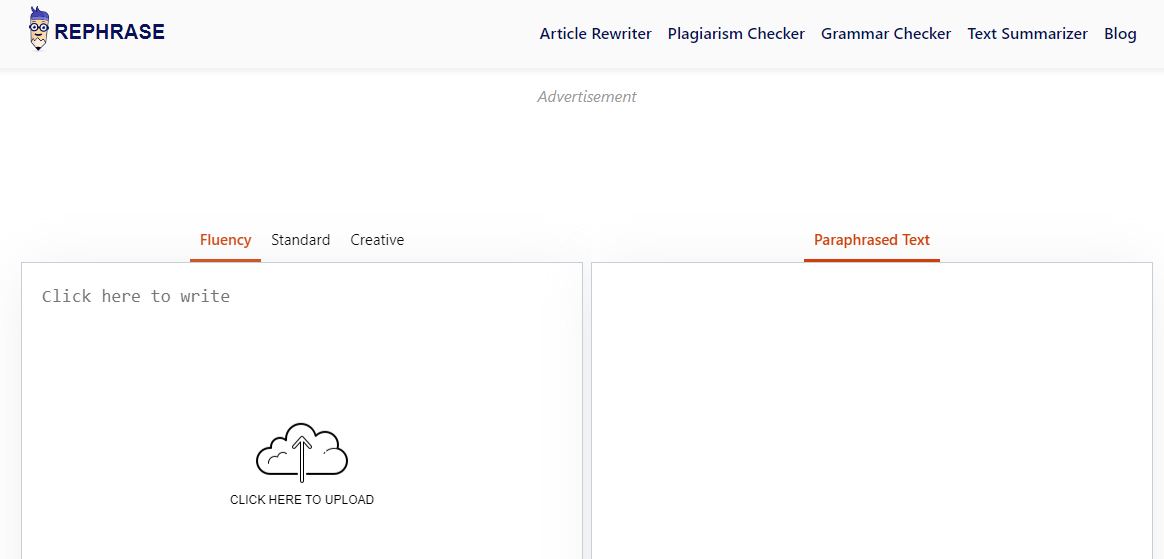The height and width of the screenshot is (559, 1164).
Task: Open the Article Rewriter page
Action: (595, 34)
